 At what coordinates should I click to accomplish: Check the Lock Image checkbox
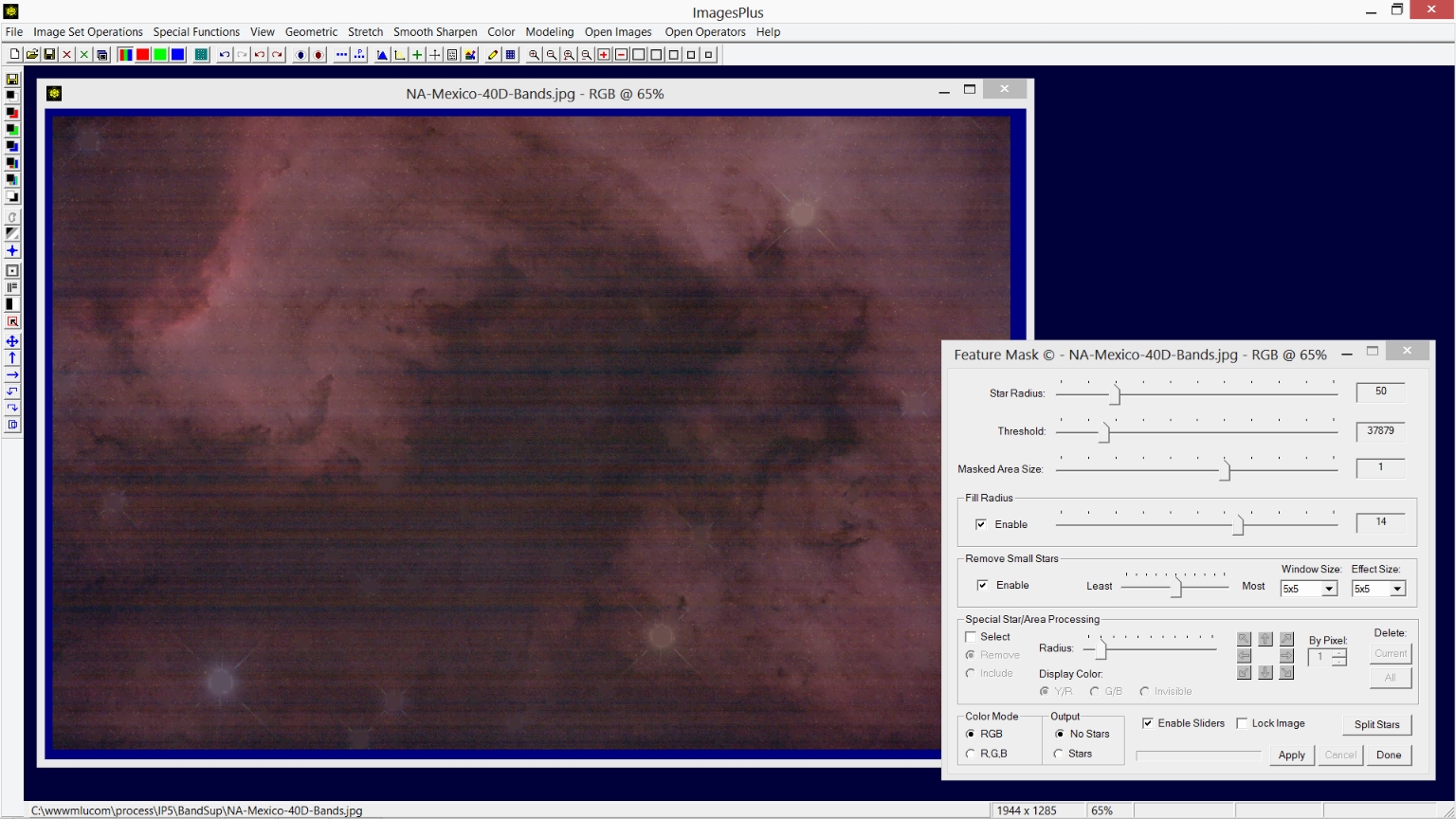1242,723
